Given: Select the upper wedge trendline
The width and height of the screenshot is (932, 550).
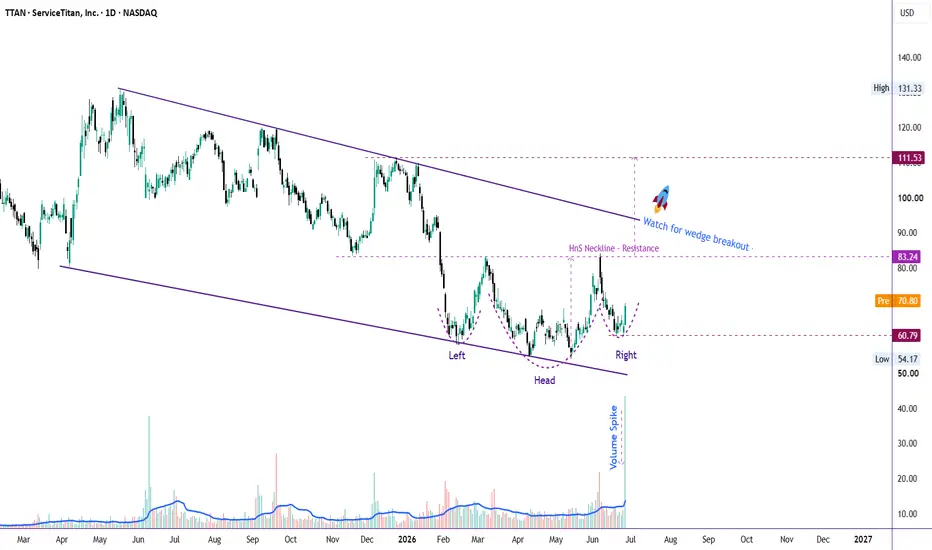Looking at the screenshot, I should 379,153.
